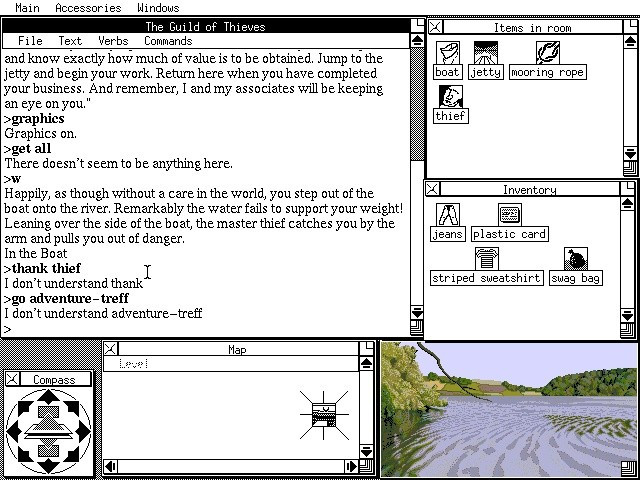Screen dimensions: 640x480
Task: Click the east arrow on the Compass
Action: point(83,431)
